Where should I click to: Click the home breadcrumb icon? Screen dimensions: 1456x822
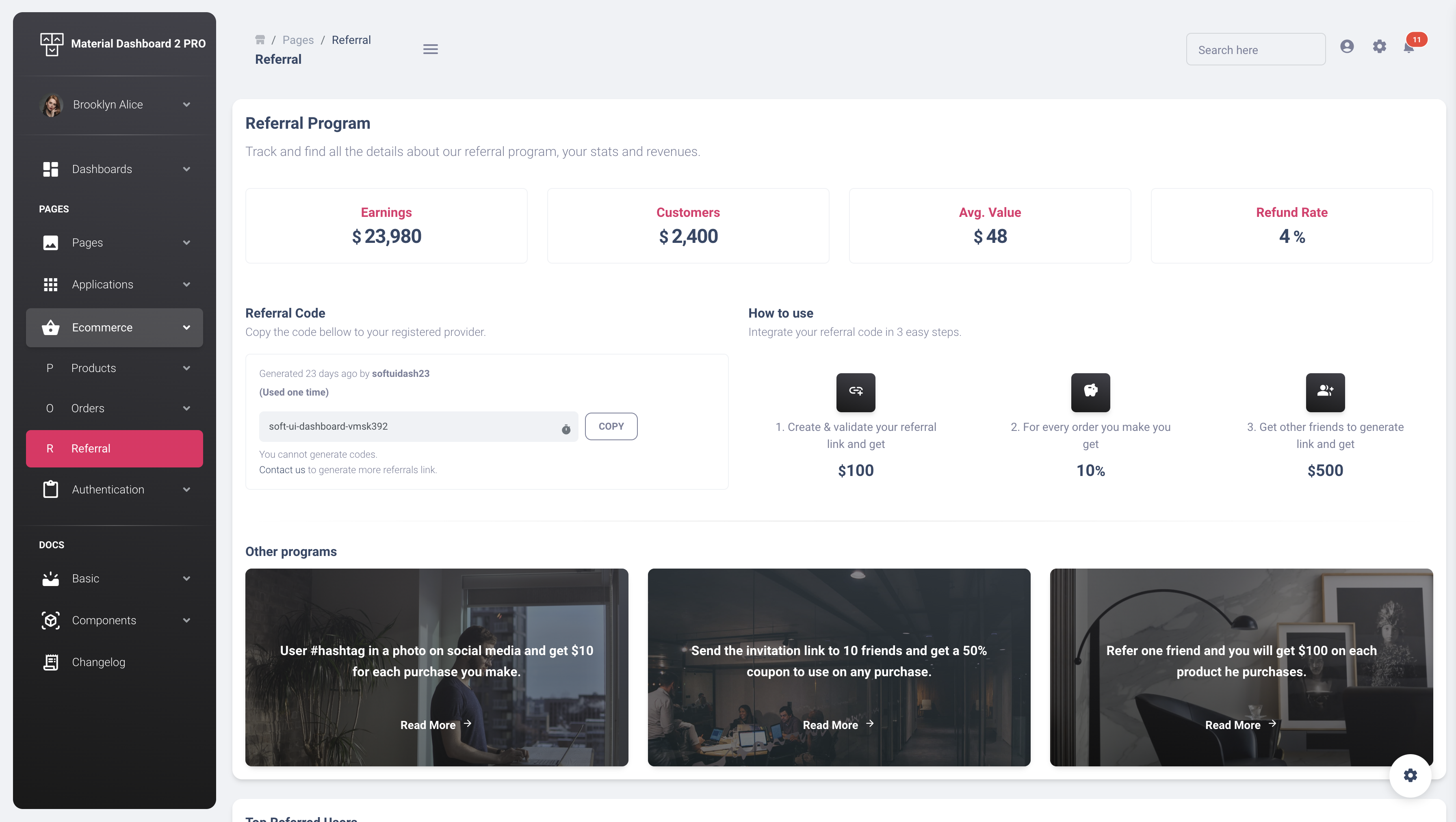click(260, 39)
